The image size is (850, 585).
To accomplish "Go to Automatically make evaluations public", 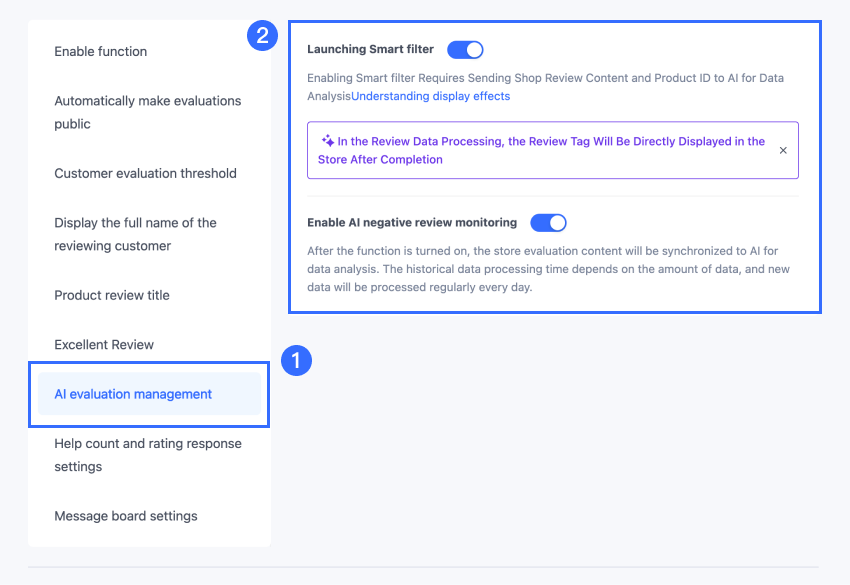I will pyautogui.click(x=148, y=112).
